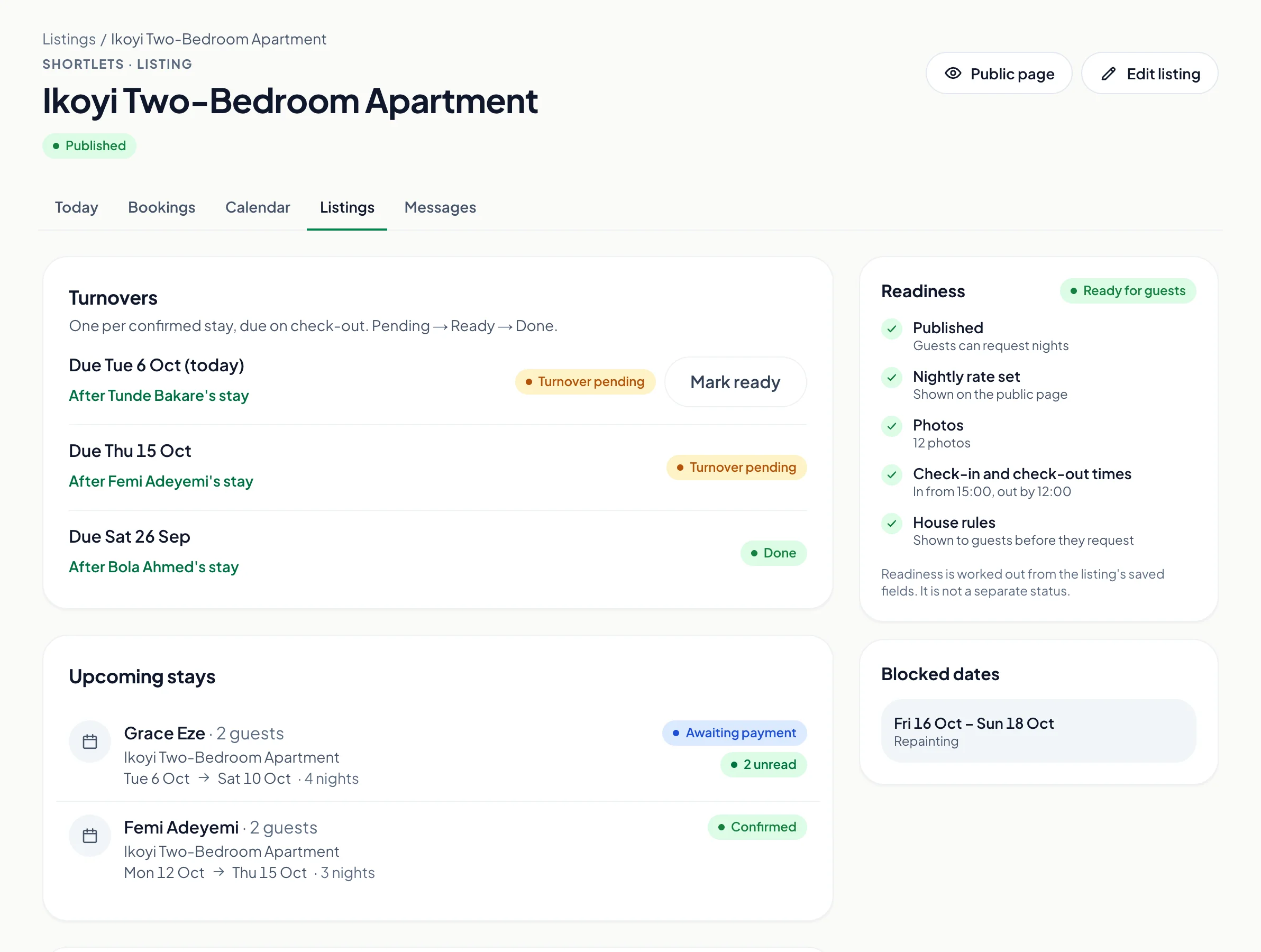Open the Public page
1261x952 pixels.
tap(999, 74)
